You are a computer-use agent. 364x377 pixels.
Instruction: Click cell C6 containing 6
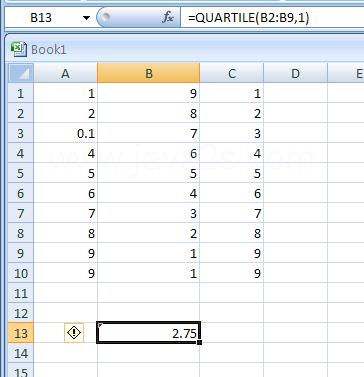[232, 193]
